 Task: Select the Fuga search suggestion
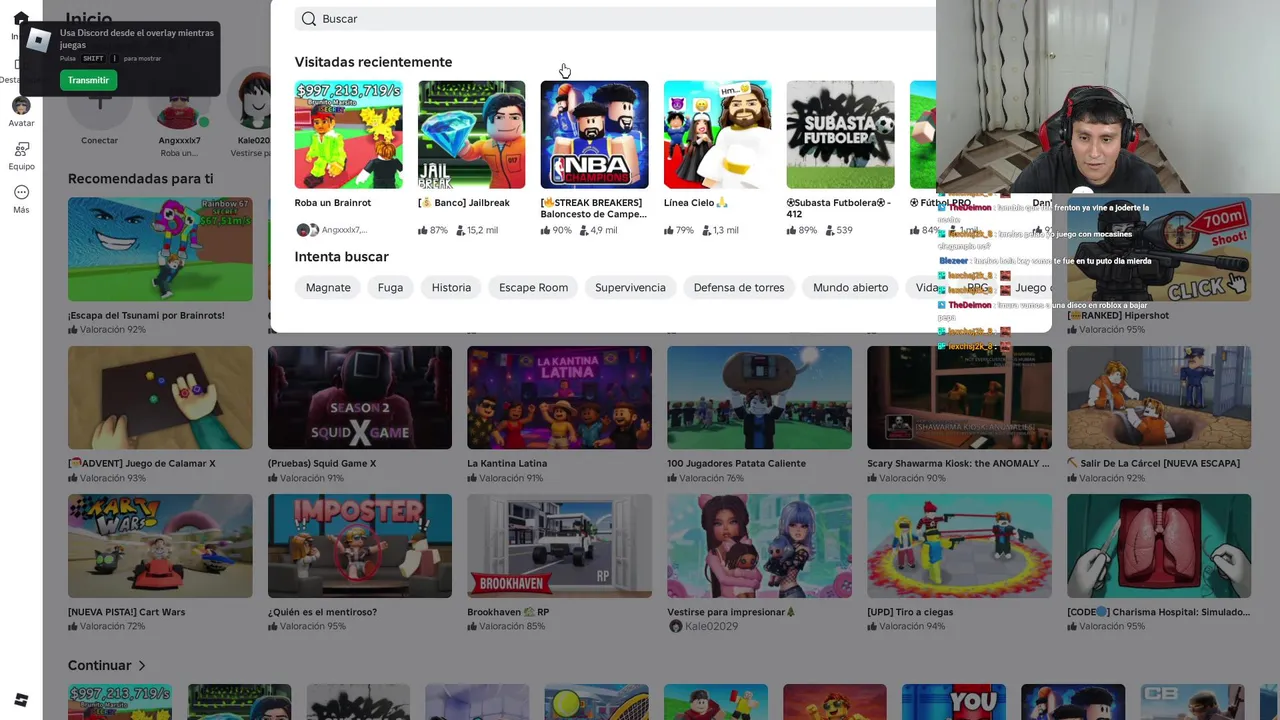[390, 288]
